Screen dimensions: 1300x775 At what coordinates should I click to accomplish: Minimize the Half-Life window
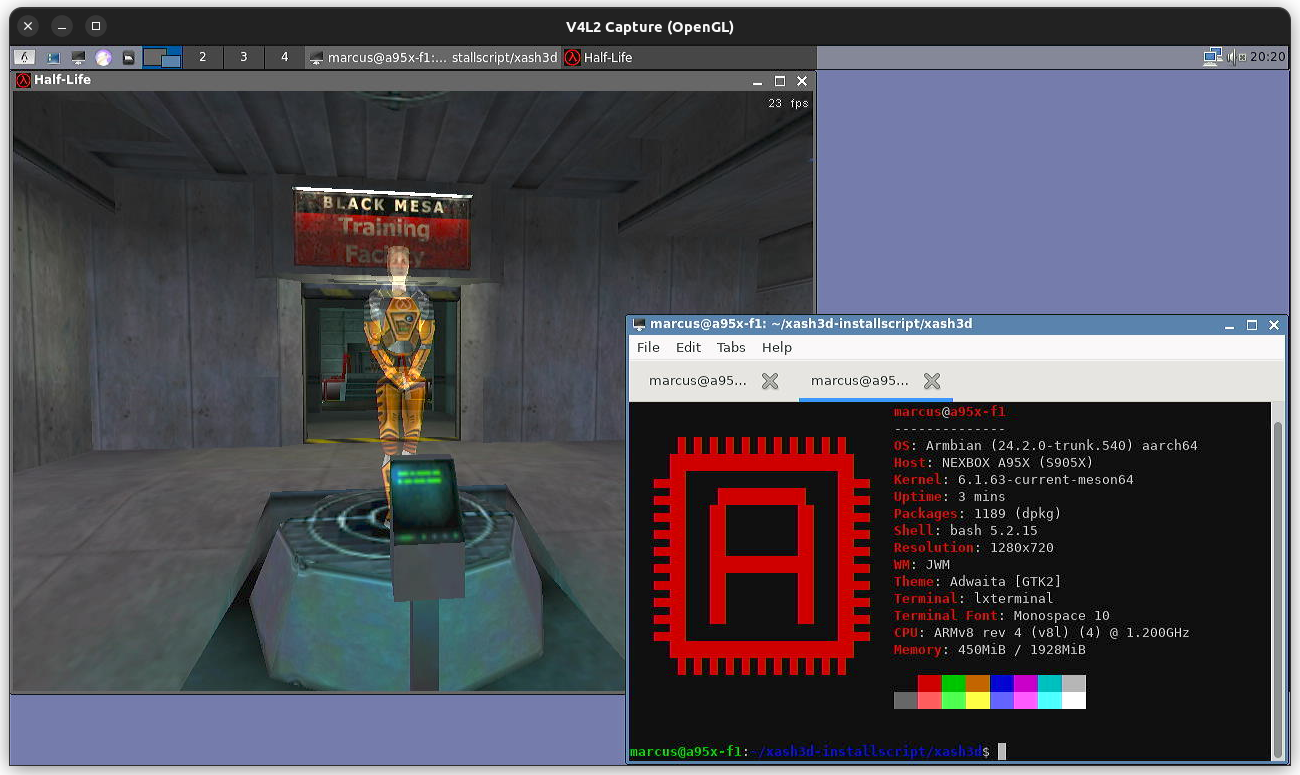(x=758, y=81)
